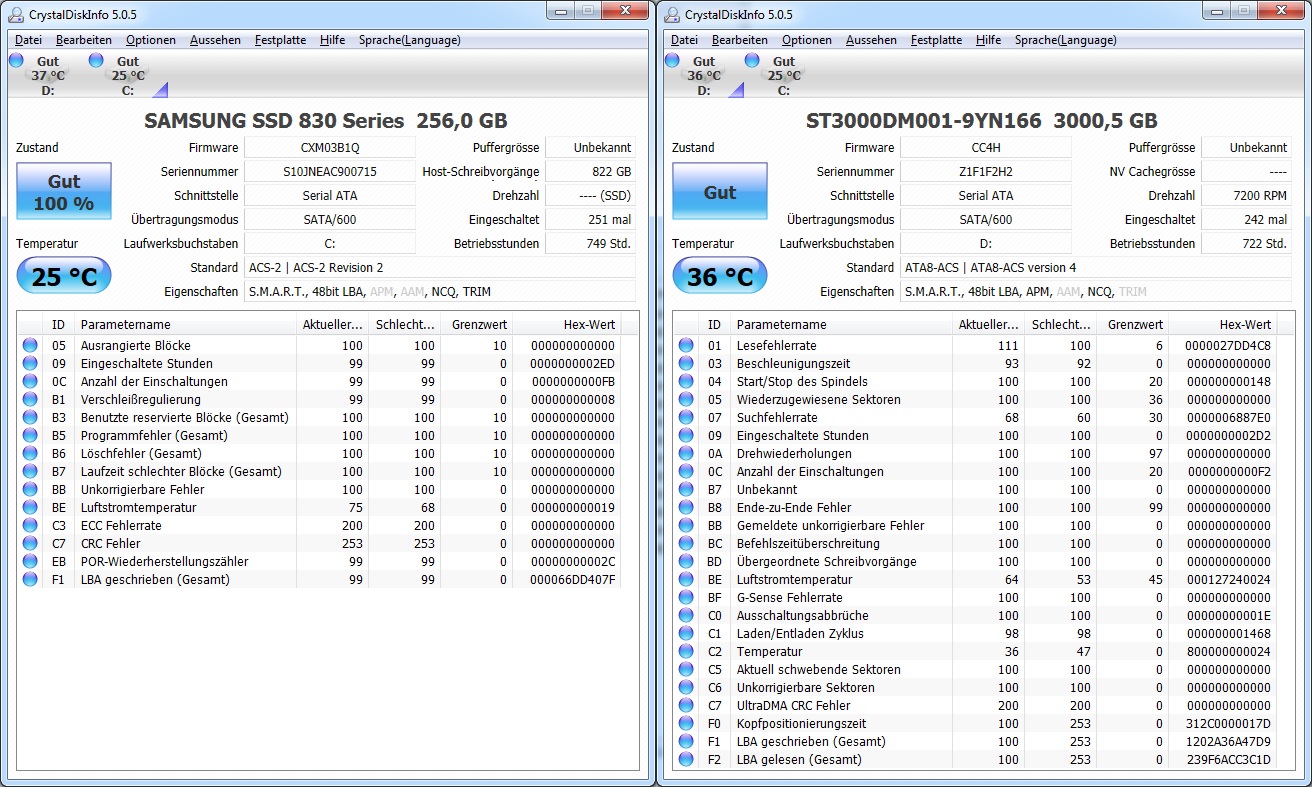This screenshot has width=1313, height=788.
Task: Click serial number field Z1F1F2H2
Action: click(x=986, y=171)
